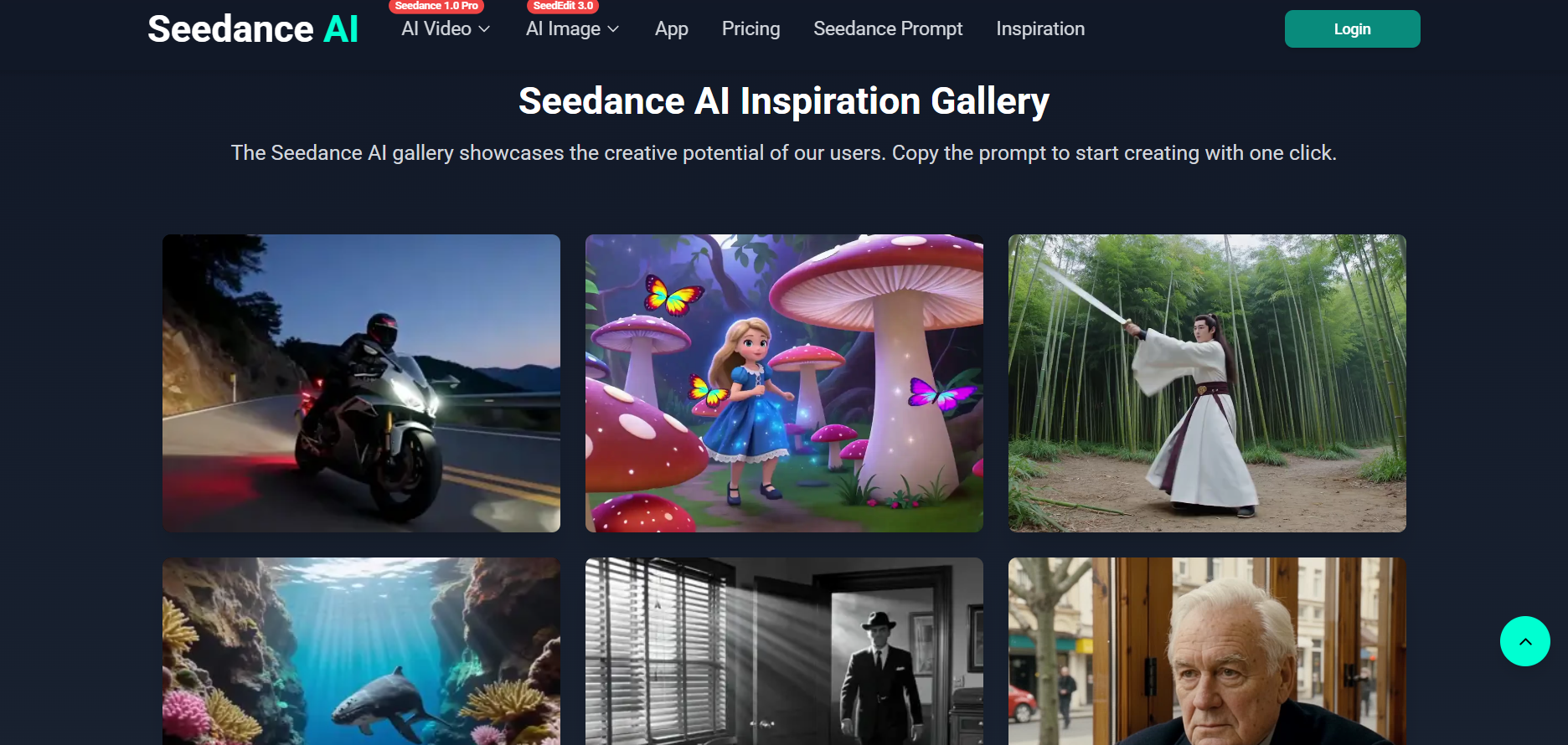Image resolution: width=1568 pixels, height=745 pixels.
Task: Open the elderly man portrait thumbnail
Action: tap(1207, 651)
